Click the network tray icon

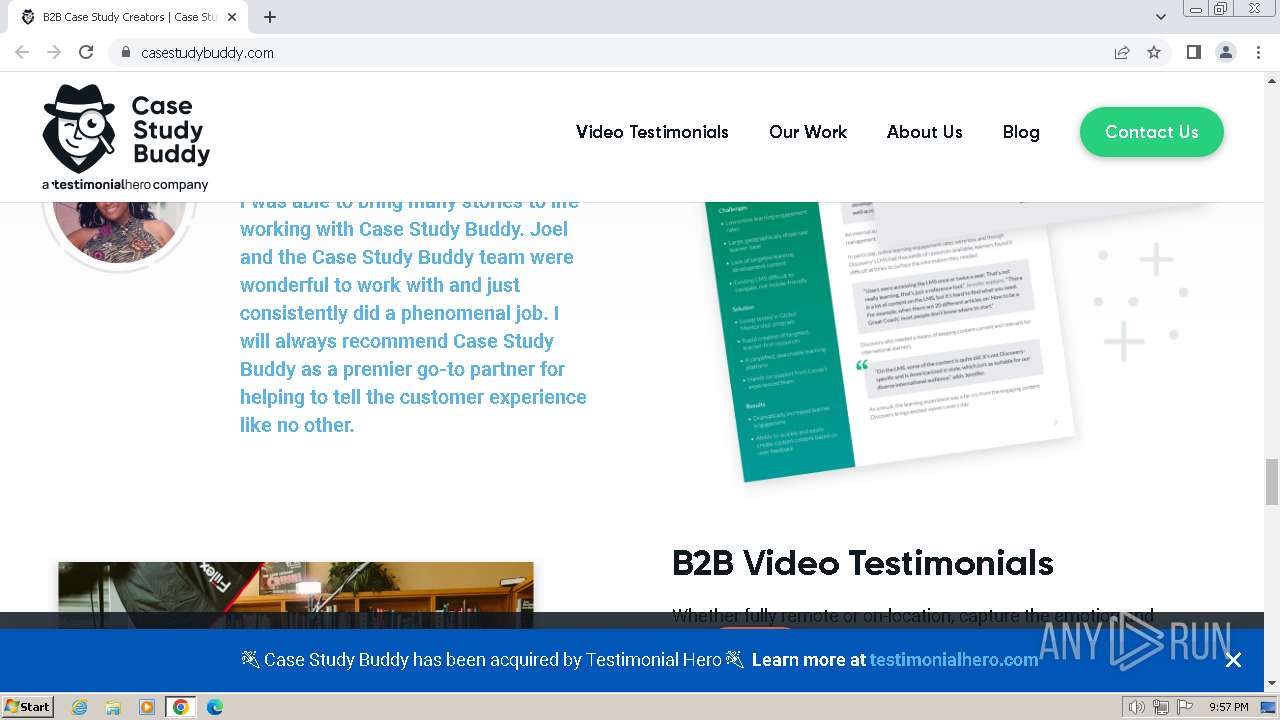1160,707
